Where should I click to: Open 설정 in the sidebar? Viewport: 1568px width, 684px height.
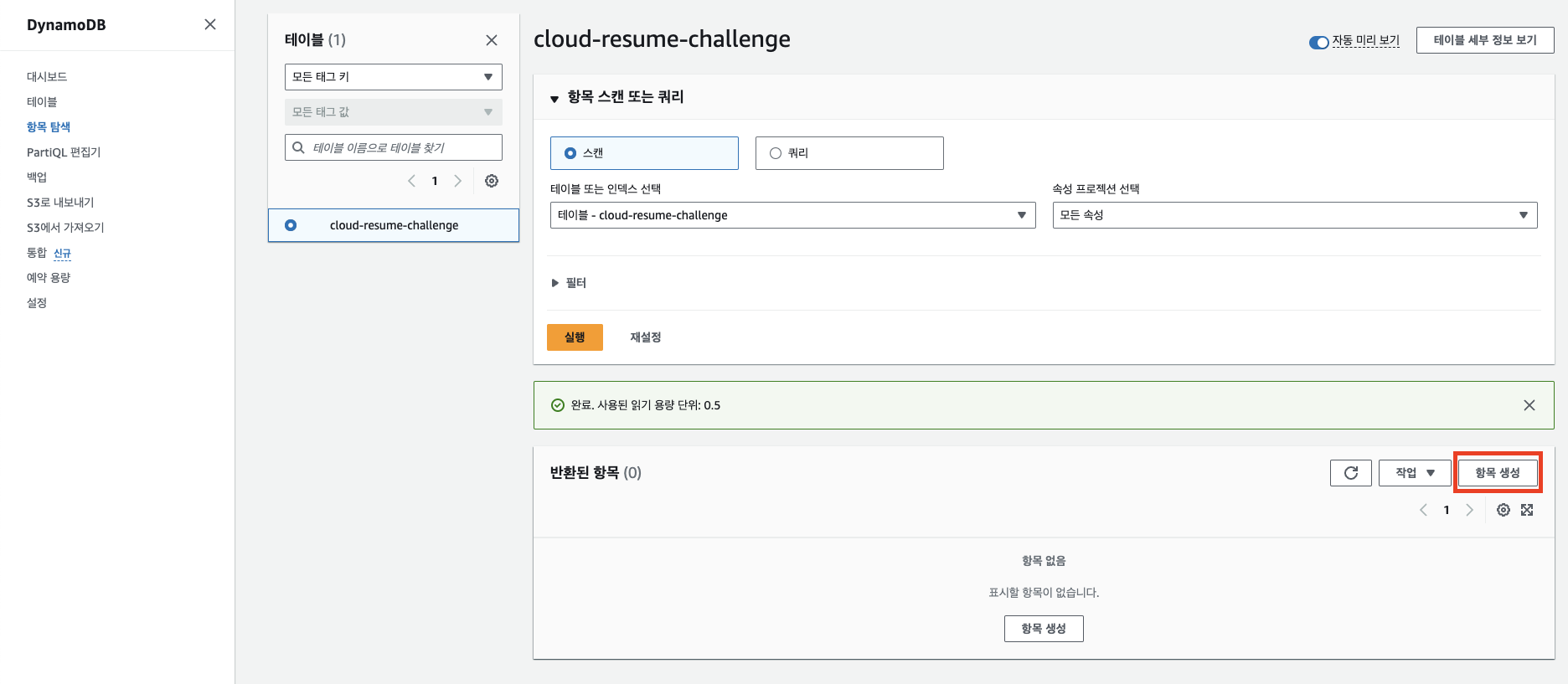pos(37,303)
